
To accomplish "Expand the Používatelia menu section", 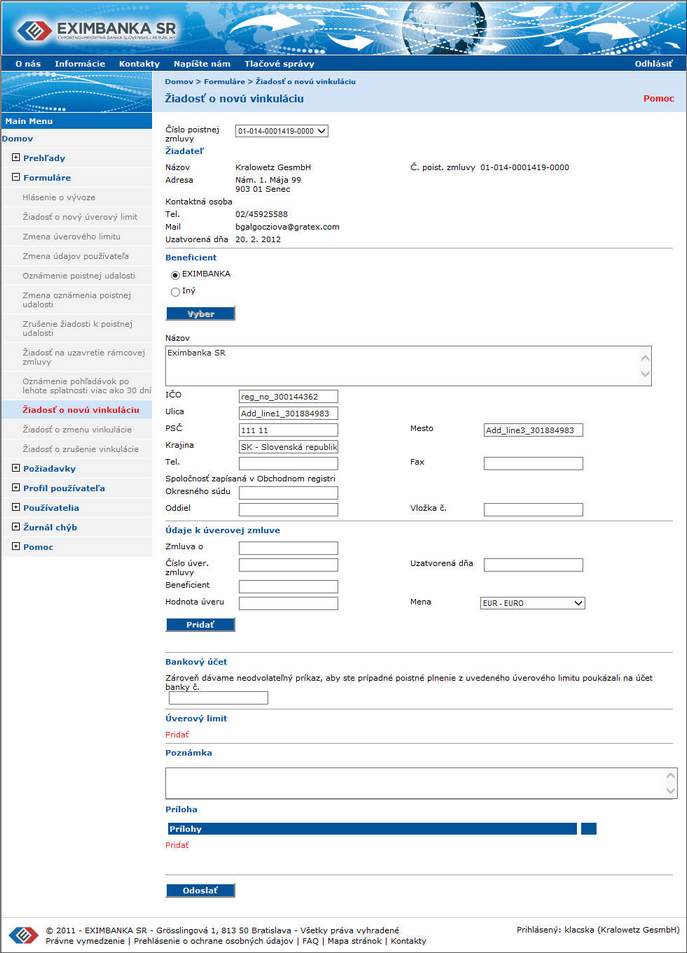I will [16, 507].
